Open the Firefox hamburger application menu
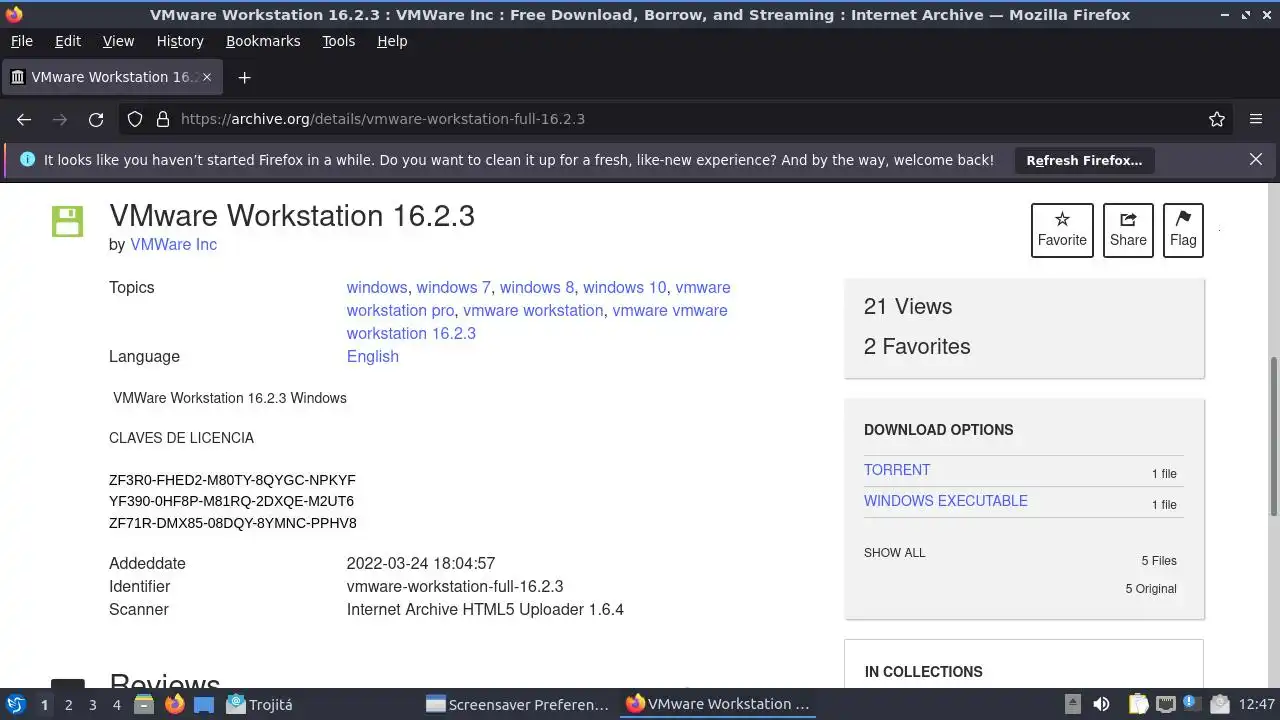Screen dimensions: 1280x720 (1256, 119)
